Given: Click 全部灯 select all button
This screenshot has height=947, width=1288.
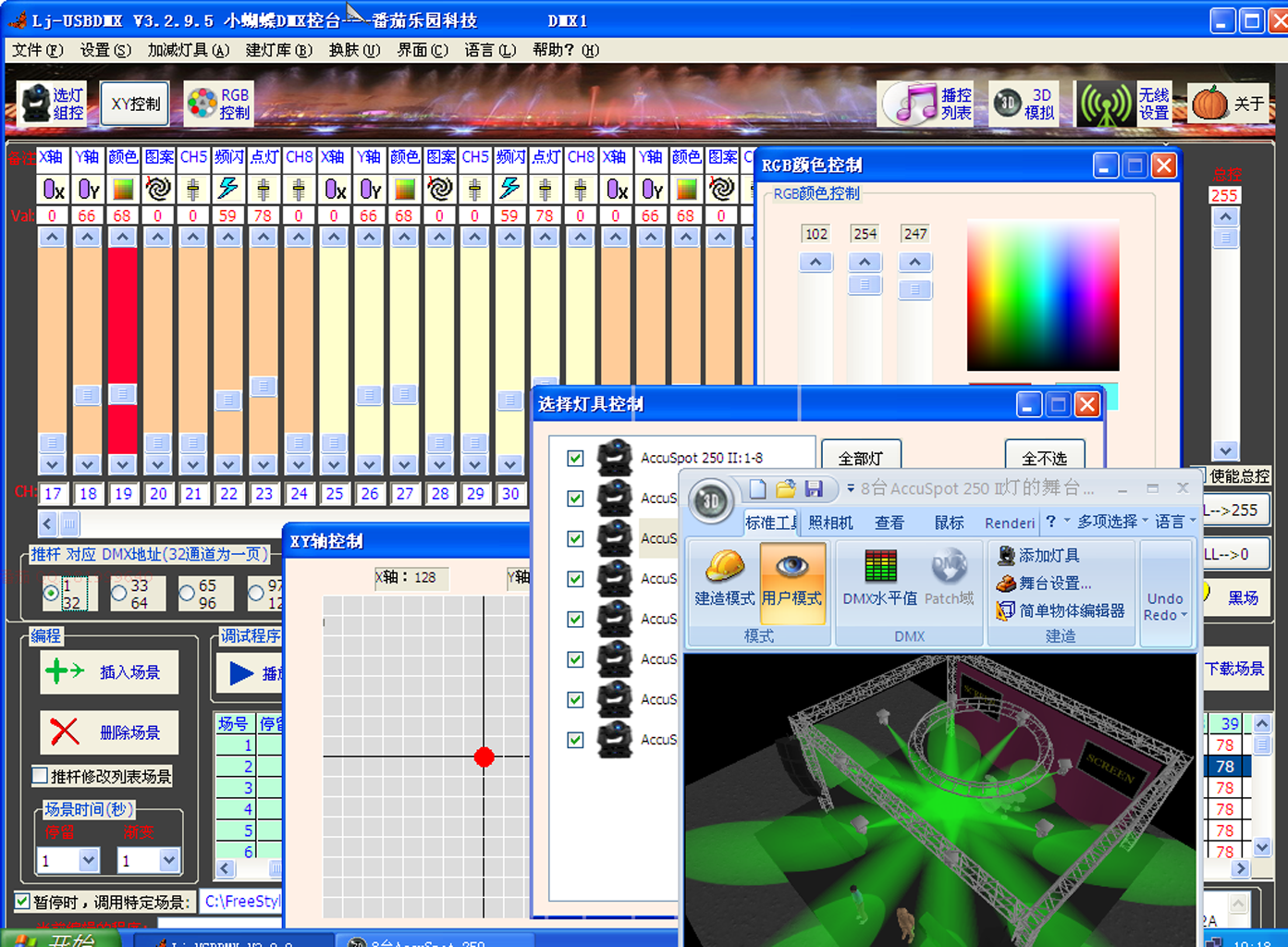Looking at the screenshot, I should (x=861, y=458).
